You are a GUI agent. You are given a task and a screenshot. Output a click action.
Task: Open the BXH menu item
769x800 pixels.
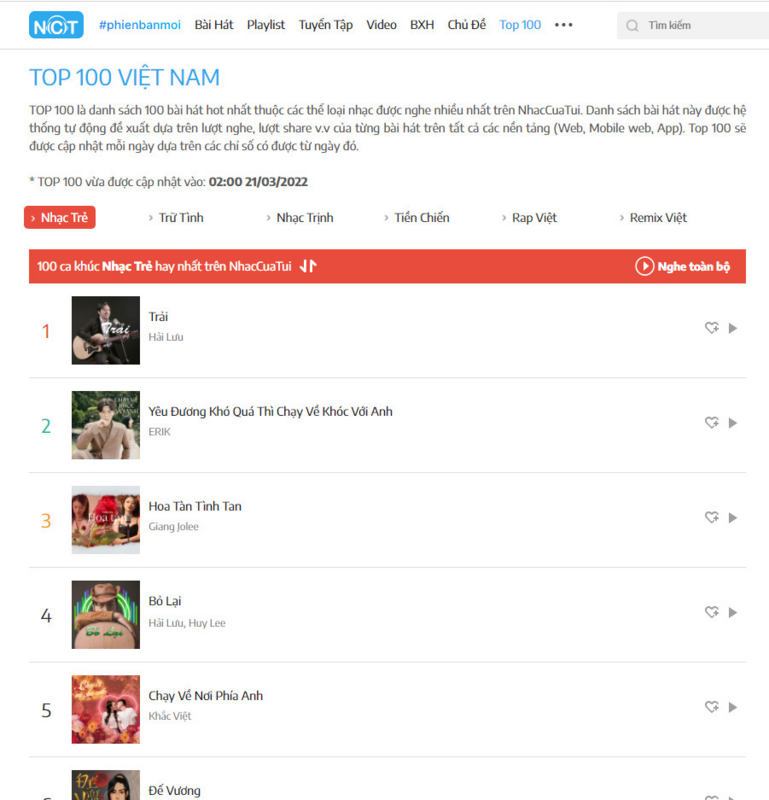422,25
